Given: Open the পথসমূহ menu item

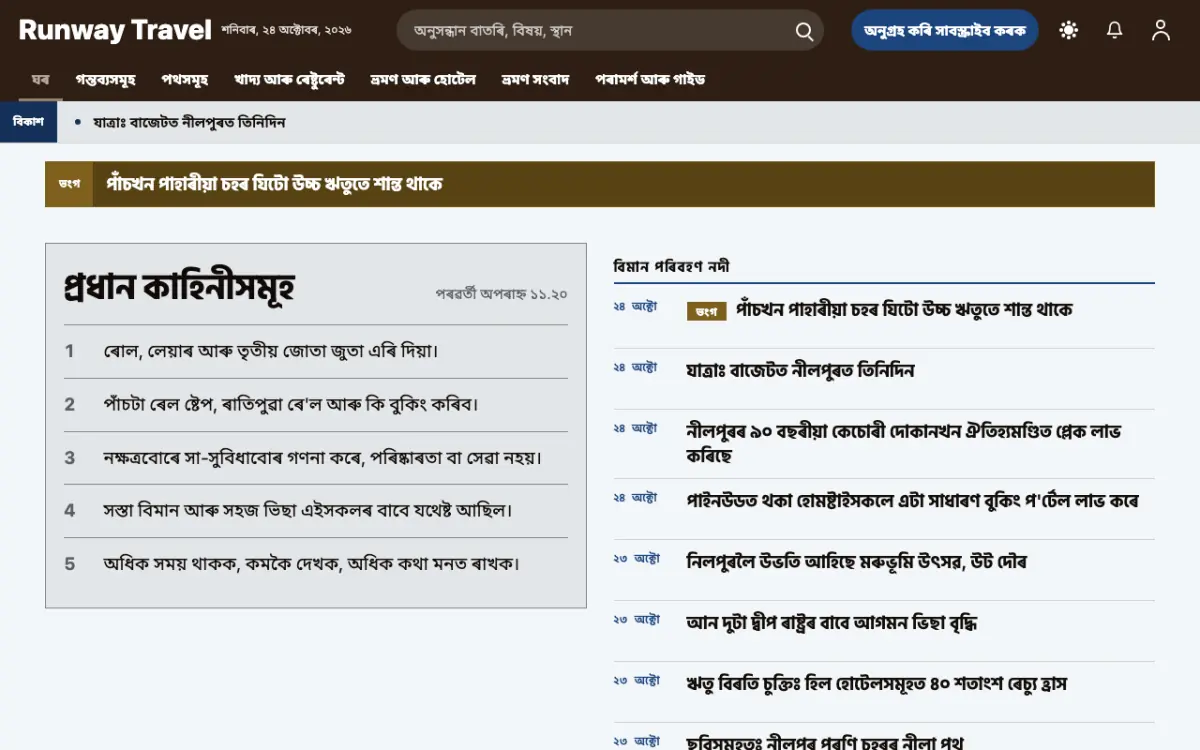Looking at the screenshot, I should [186, 79].
